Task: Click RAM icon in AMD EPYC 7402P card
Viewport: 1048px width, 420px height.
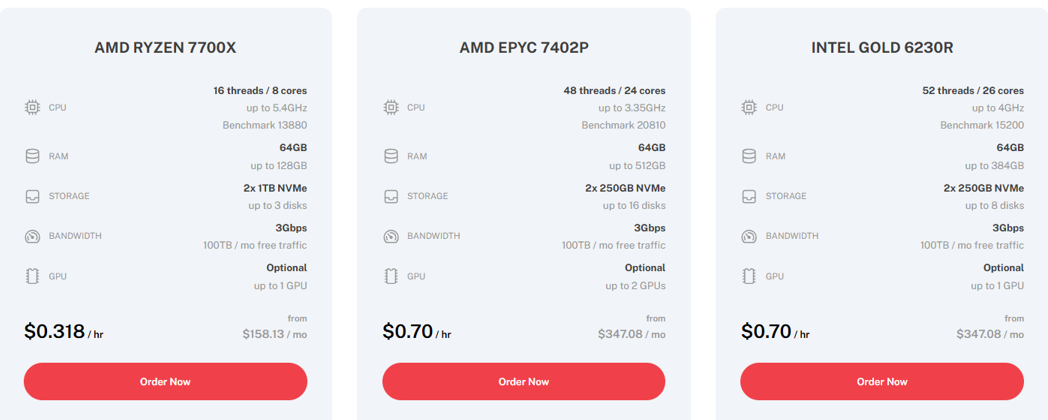Action: (391, 156)
